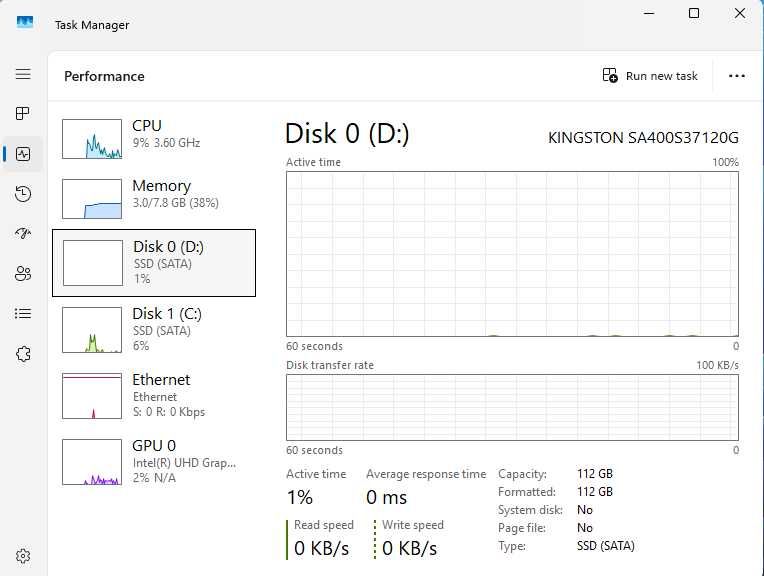Click the Run new task icon

point(610,76)
